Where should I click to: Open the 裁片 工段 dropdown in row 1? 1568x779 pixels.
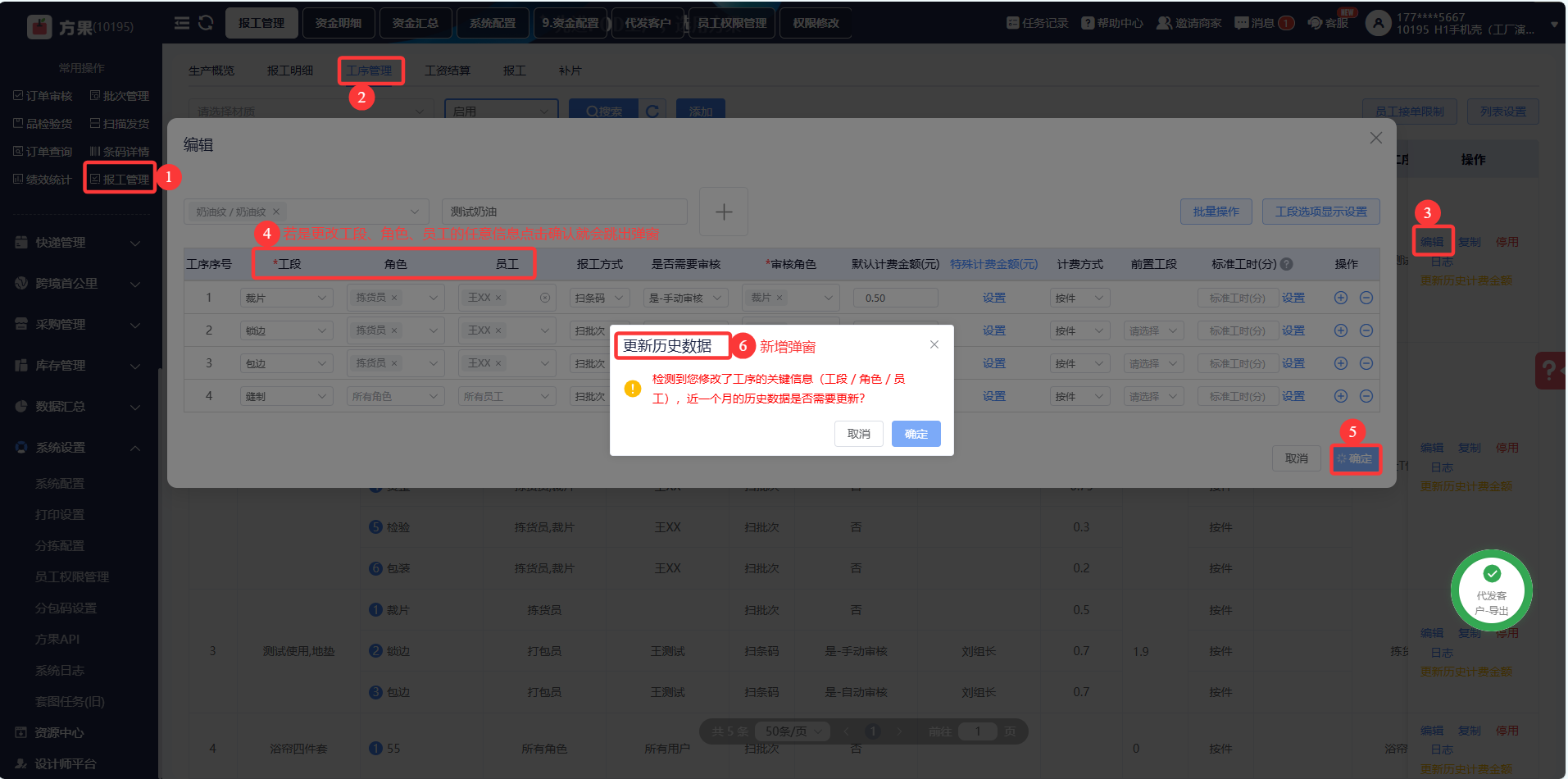(x=287, y=298)
